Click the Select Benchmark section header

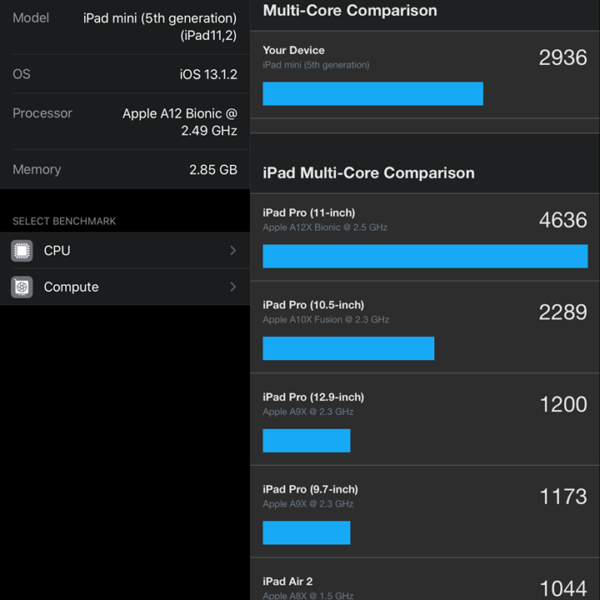coord(64,221)
